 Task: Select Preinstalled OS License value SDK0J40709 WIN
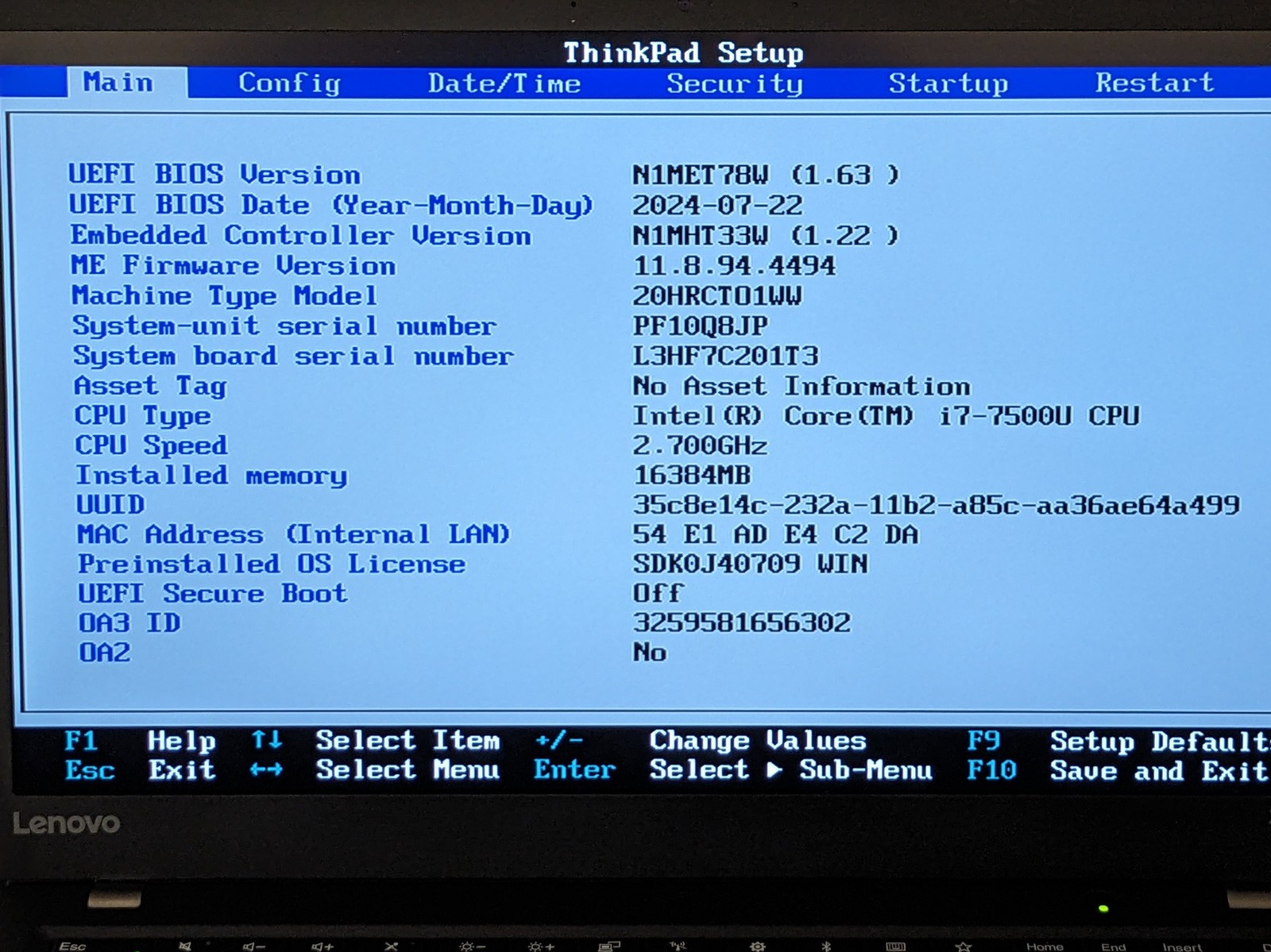(x=751, y=564)
